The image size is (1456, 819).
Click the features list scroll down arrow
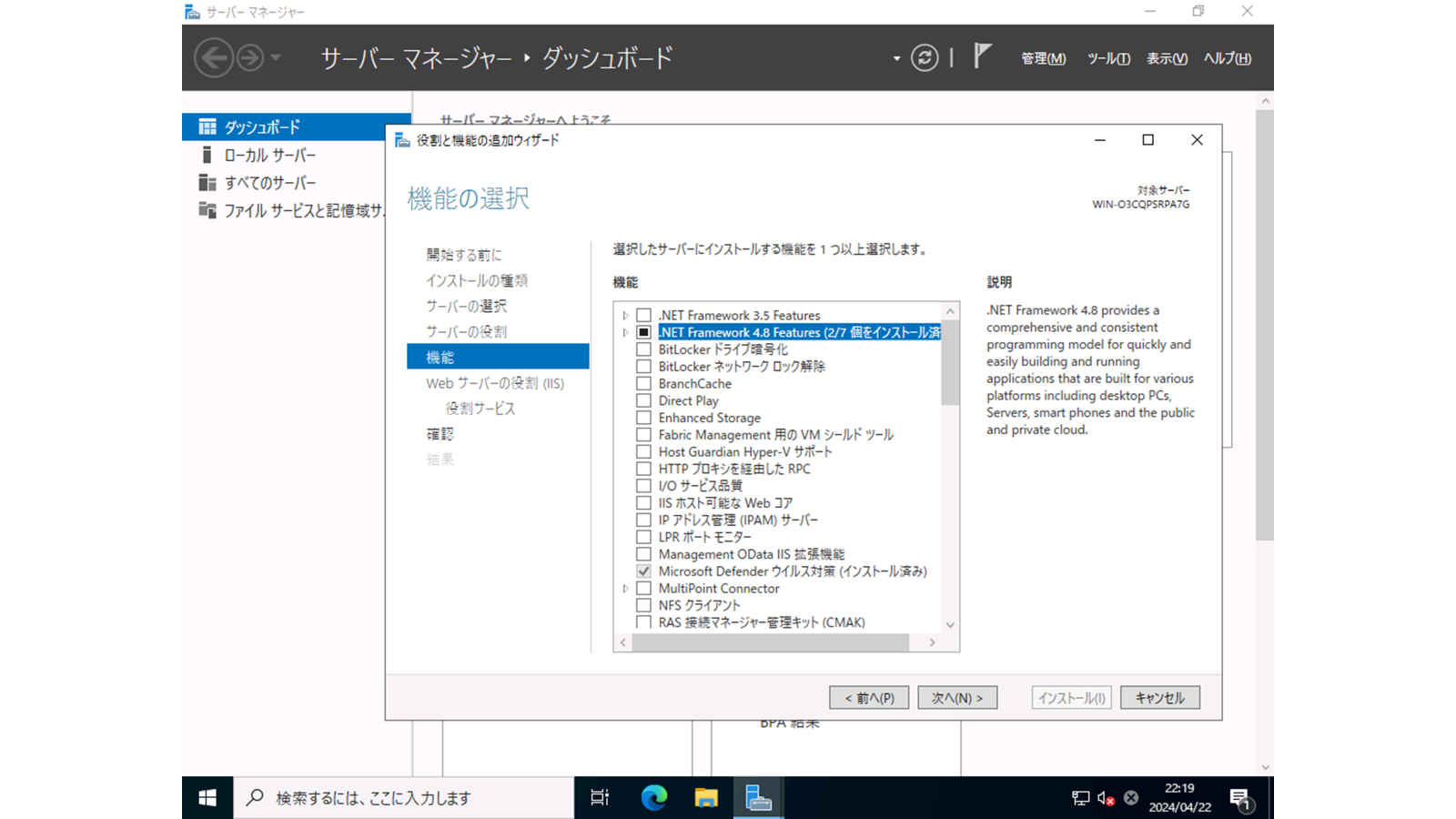tap(950, 625)
